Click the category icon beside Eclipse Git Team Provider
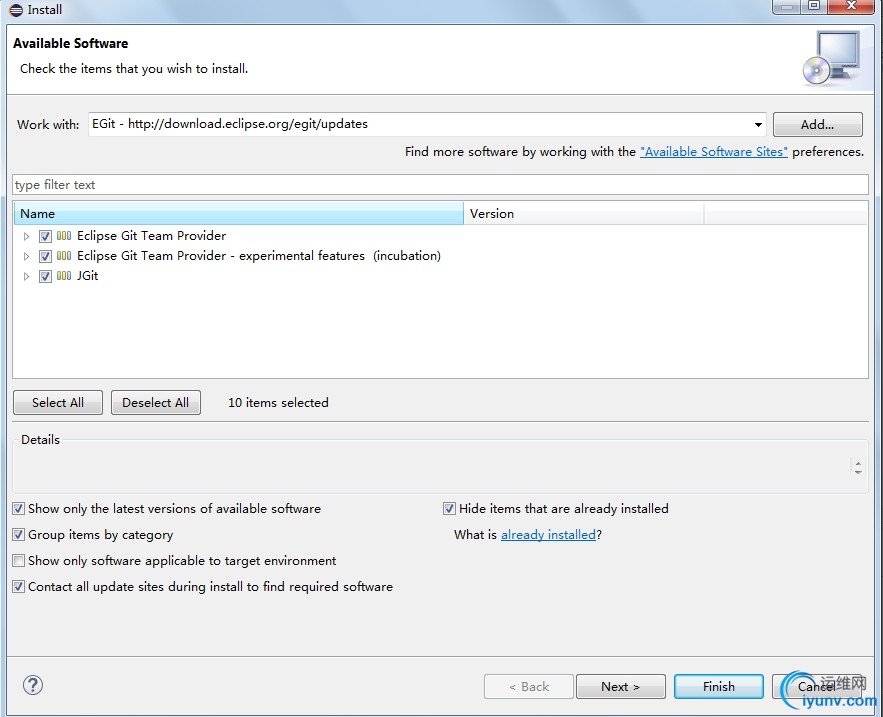This screenshot has height=717, width=883. tap(64, 235)
